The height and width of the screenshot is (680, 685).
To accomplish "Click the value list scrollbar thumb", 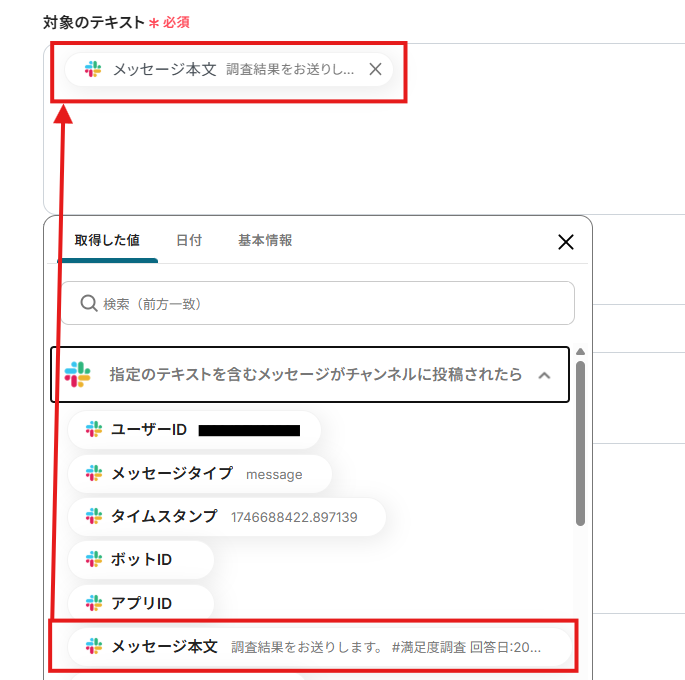I will tap(580, 443).
